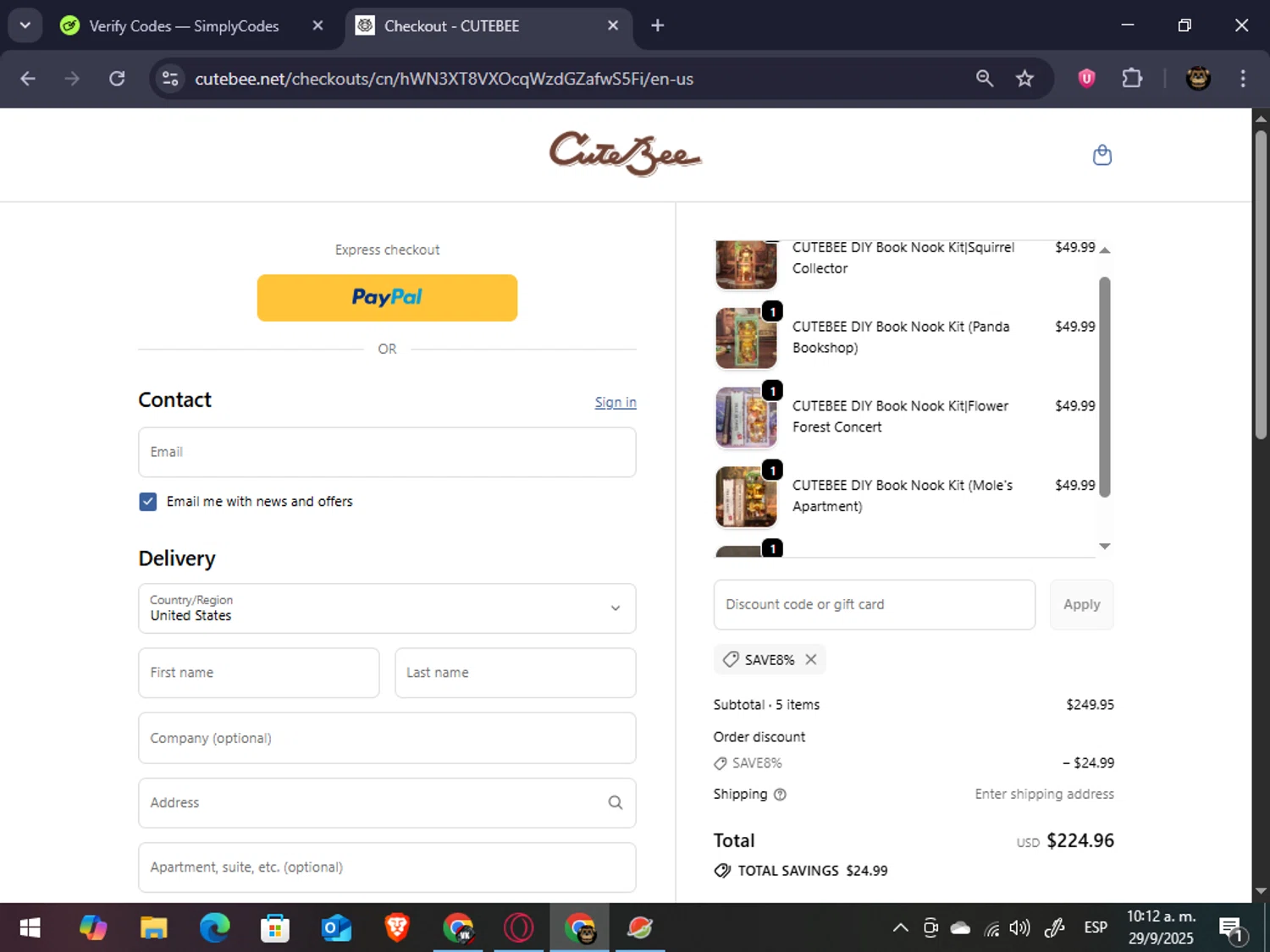Screen dimensions: 1270x952
Task: Click the order list scroll up arrow
Action: point(1104,250)
